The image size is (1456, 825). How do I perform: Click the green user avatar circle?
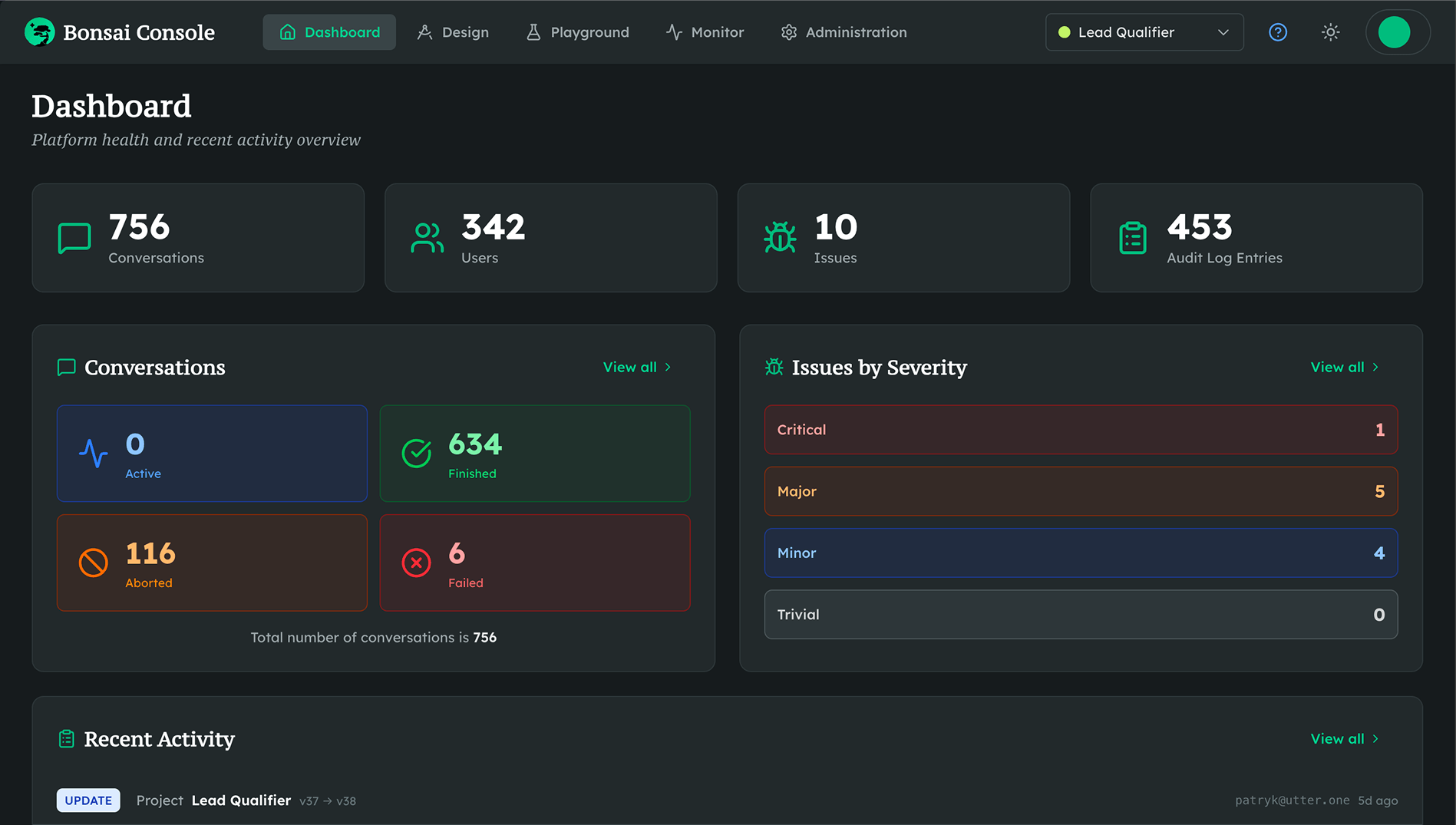(x=1397, y=31)
